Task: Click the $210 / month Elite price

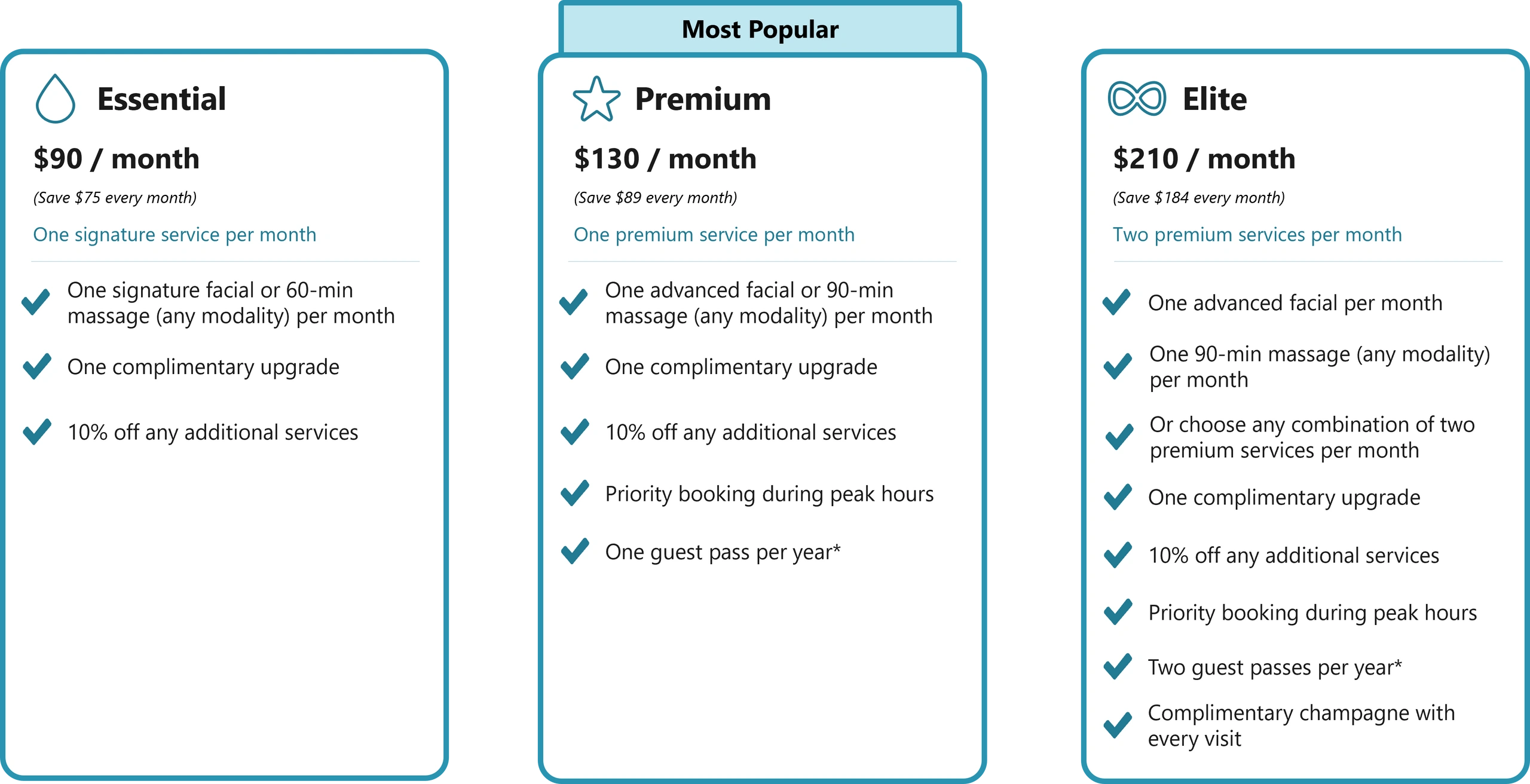Action: [1204, 159]
